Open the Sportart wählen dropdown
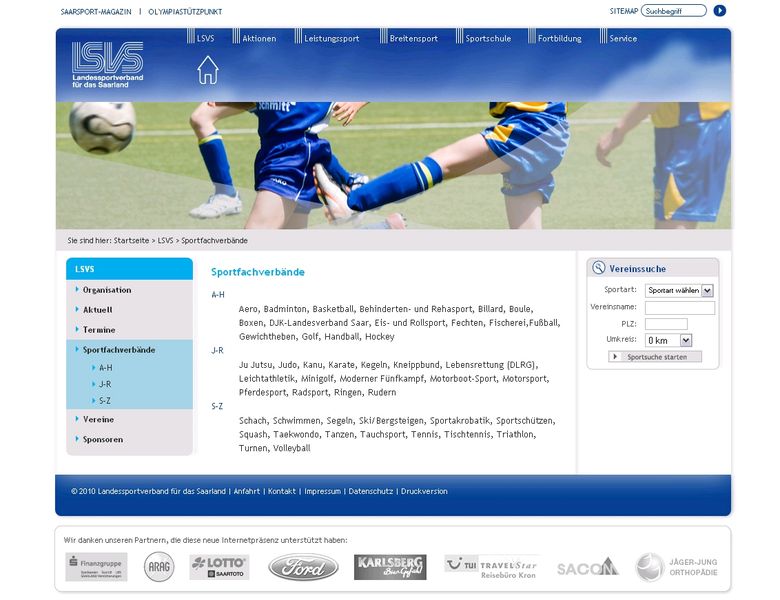Viewport: 780px width, 600px height. click(679, 290)
